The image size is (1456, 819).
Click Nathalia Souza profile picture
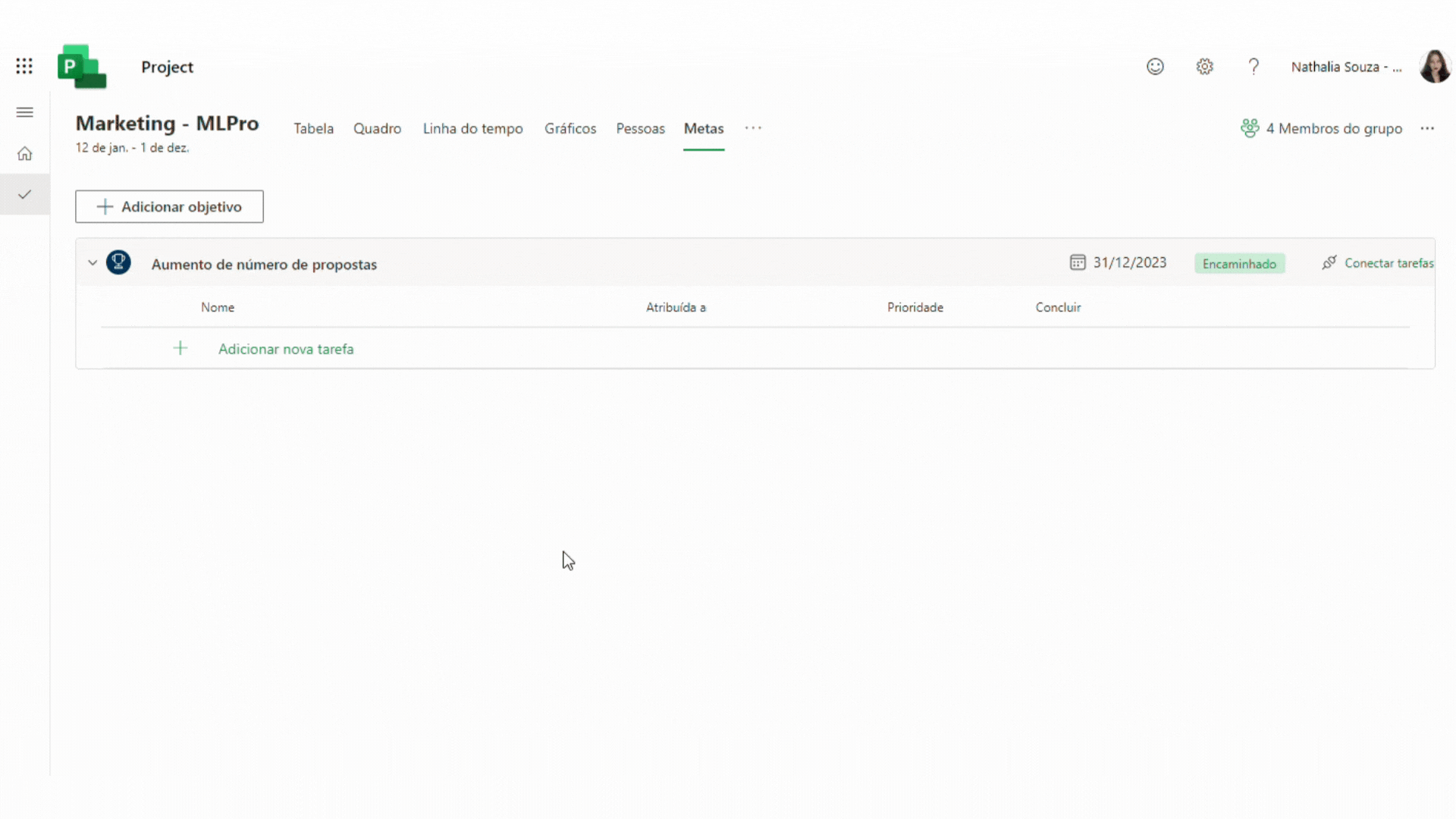(x=1435, y=67)
